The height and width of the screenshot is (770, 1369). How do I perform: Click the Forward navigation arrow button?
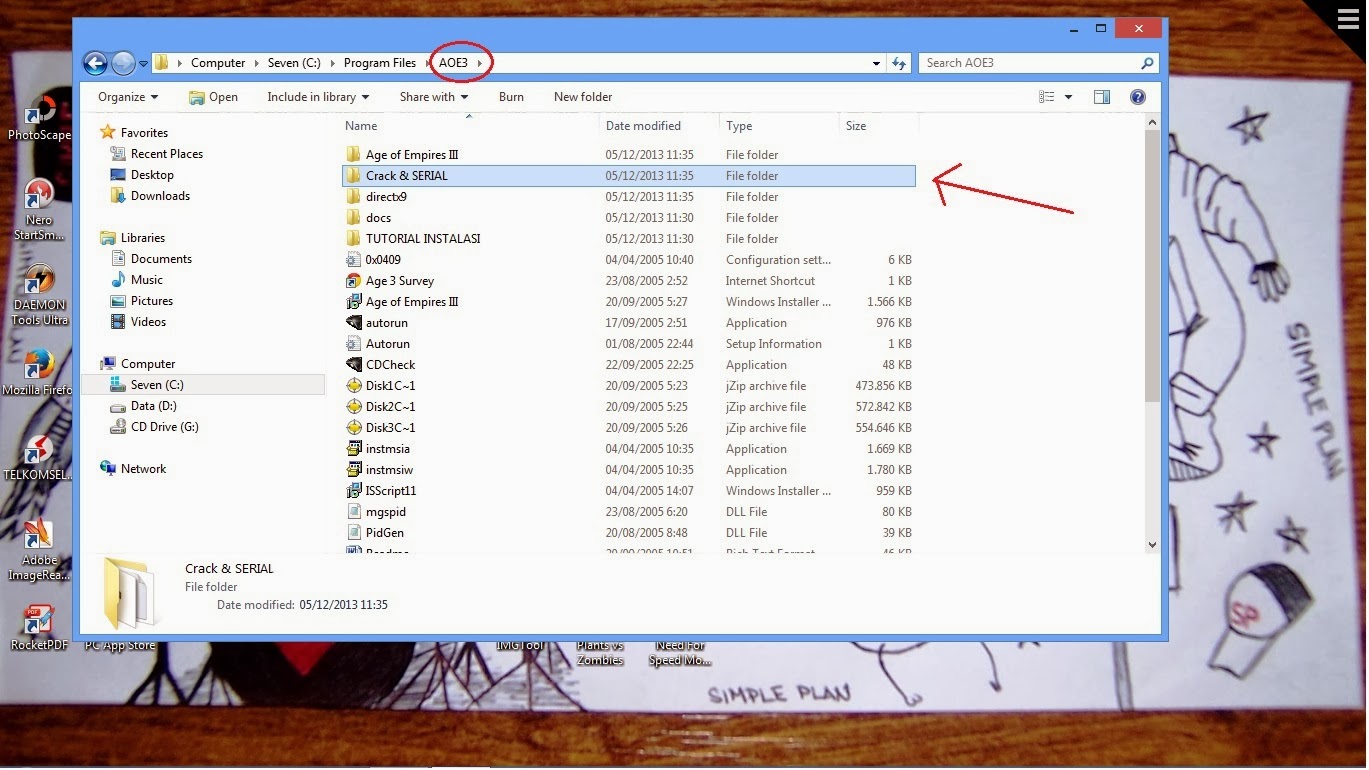click(123, 63)
